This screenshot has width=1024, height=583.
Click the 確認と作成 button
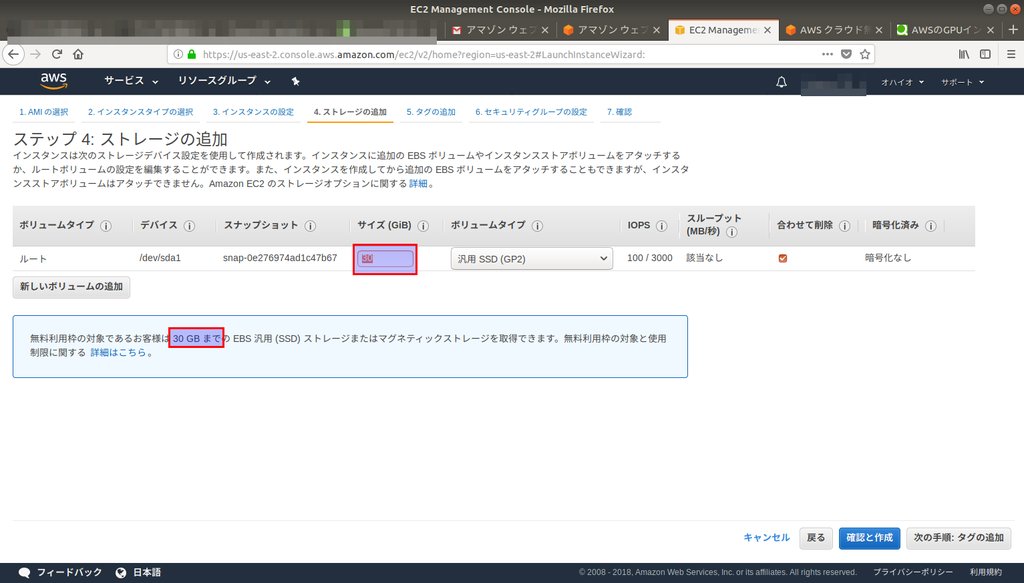tap(869, 538)
